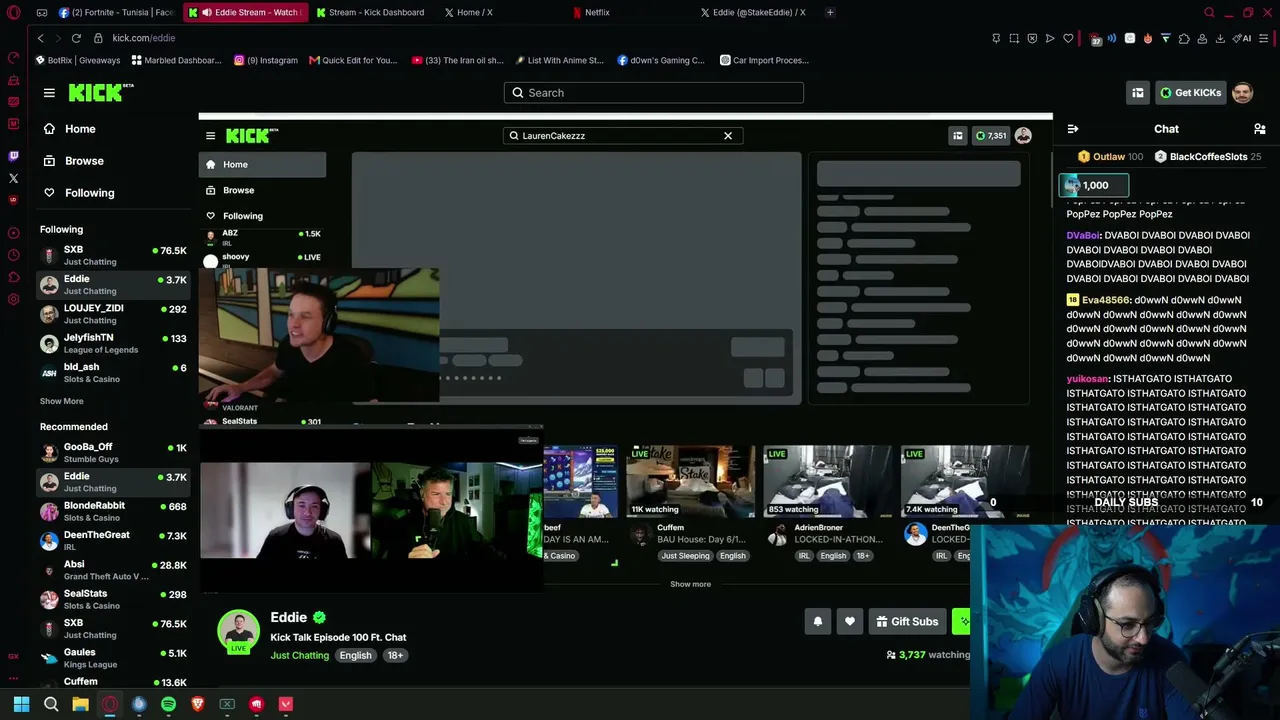This screenshot has width=1280, height=720.
Task: Open Brave browser from taskbar
Action: (x=197, y=704)
